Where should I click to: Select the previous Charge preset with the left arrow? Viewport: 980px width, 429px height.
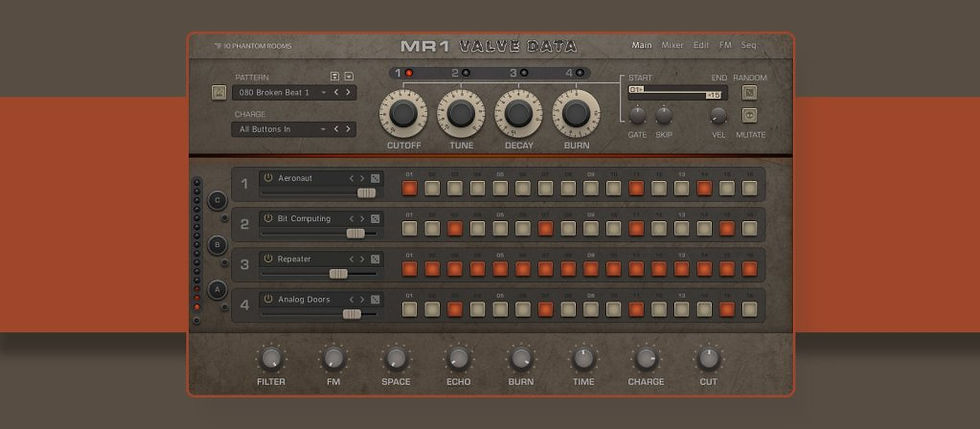click(x=336, y=129)
